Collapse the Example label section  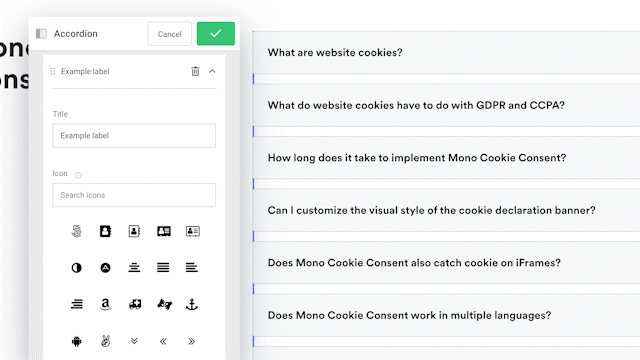click(x=212, y=71)
